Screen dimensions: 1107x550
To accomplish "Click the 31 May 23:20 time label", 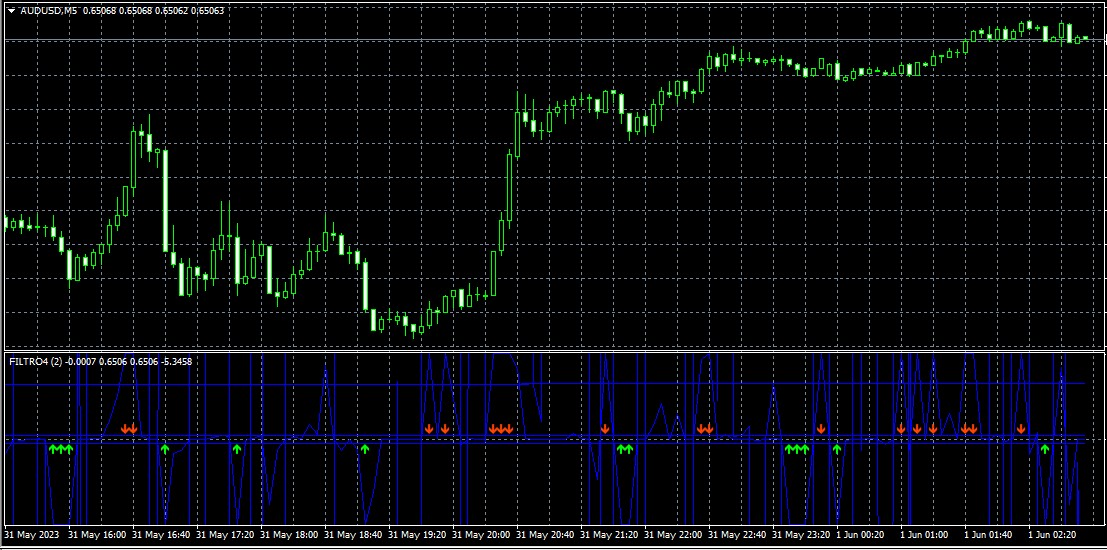I will click(x=802, y=535).
